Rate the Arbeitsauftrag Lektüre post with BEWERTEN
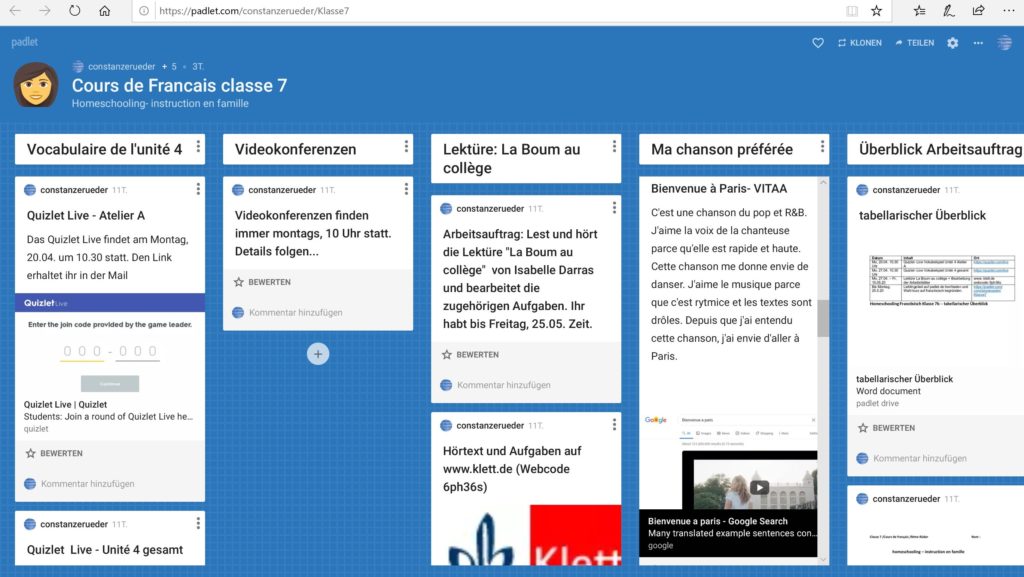This screenshot has height=577, width=1024. coord(470,354)
